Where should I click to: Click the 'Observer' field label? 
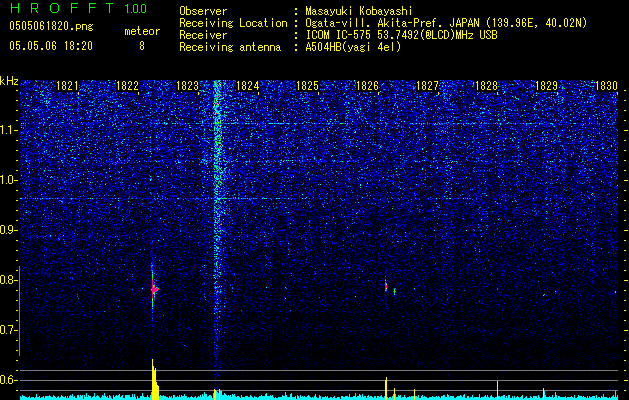pos(203,11)
